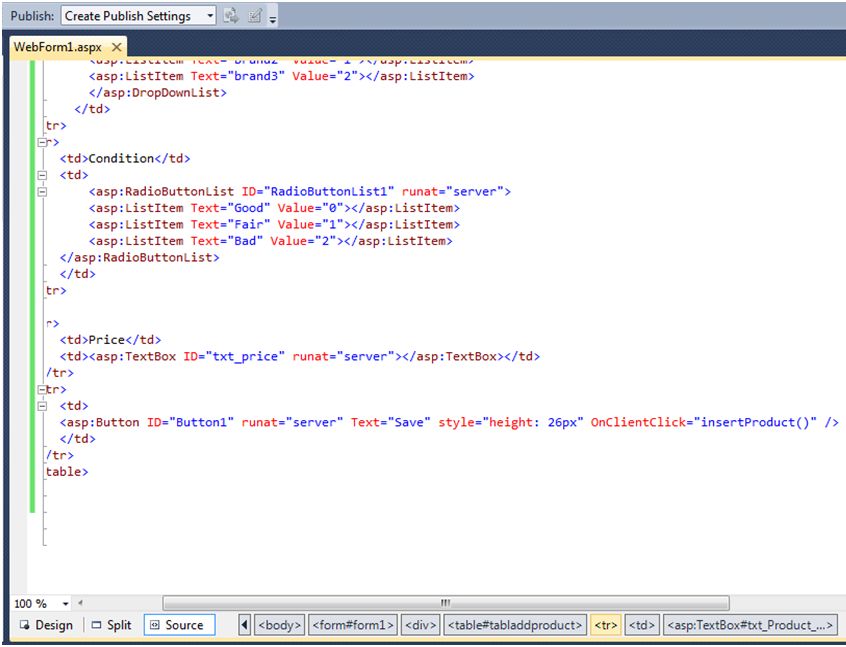Click the breadcrumb back arrow near tag navigator
Viewport: 846px width, 647px height.
(245, 624)
